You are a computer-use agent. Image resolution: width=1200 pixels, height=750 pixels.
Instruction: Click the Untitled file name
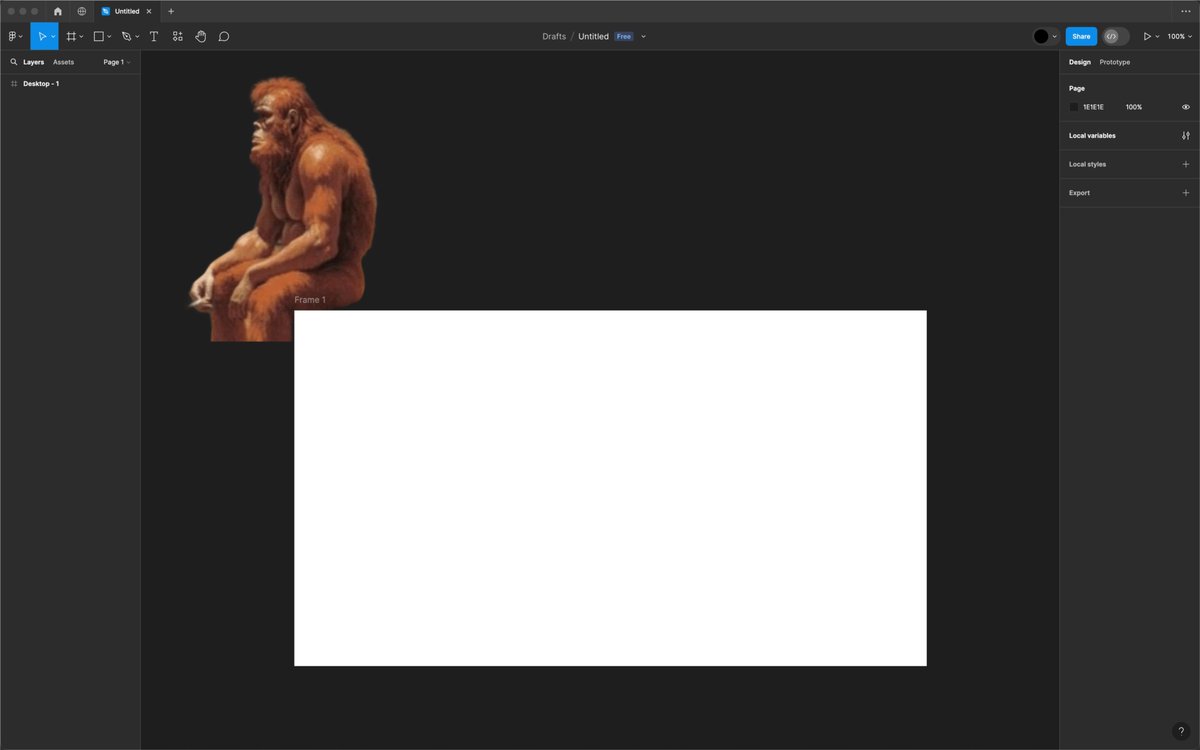pos(593,36)
